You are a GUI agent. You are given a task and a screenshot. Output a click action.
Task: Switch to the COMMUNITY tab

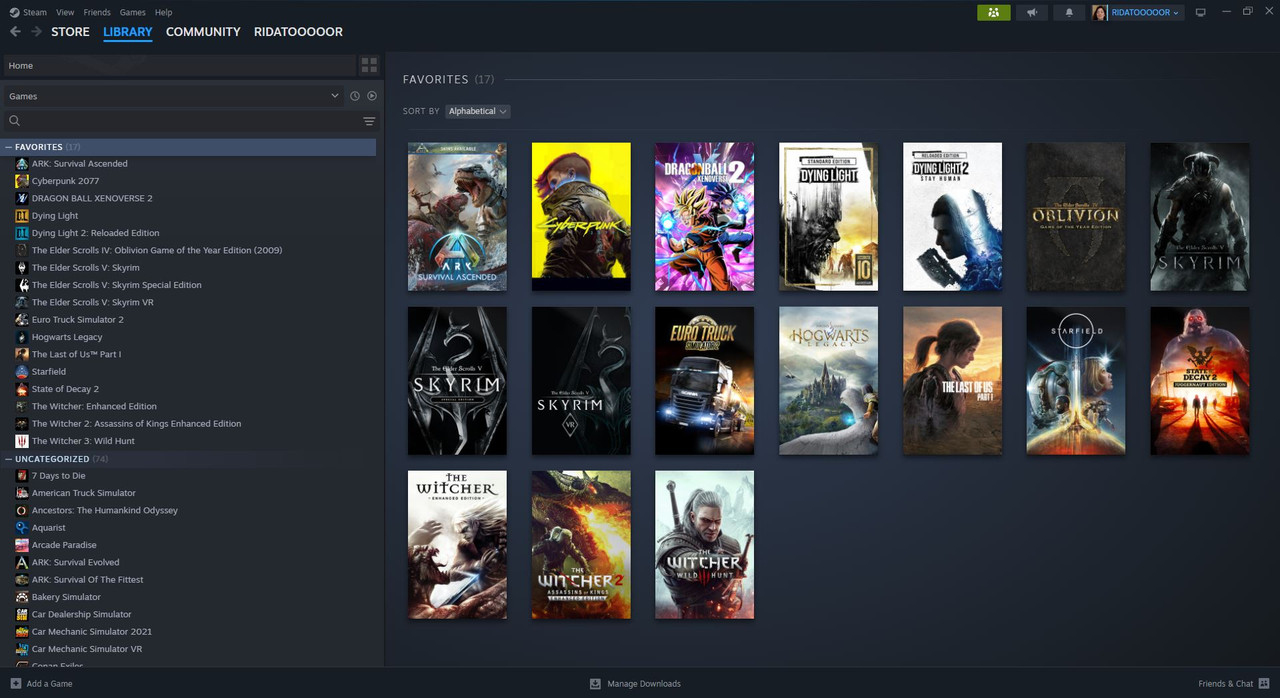click(203, 32)
